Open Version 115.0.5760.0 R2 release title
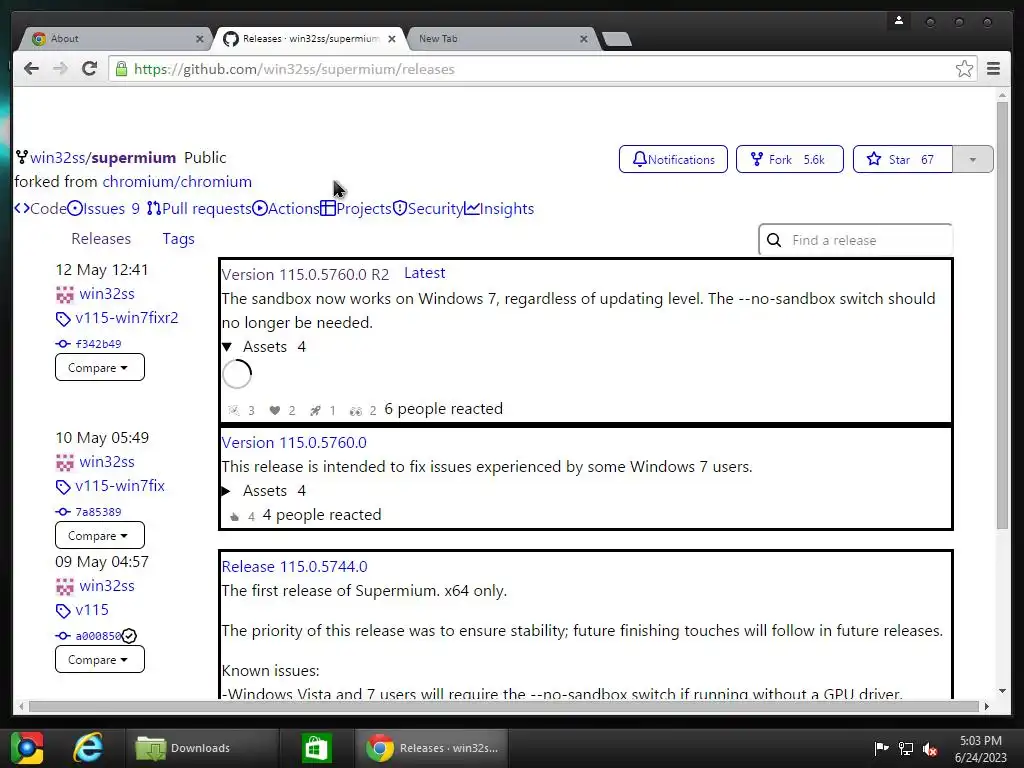Viewport: 1024px width, 768px height. click(x=305, y=274)
